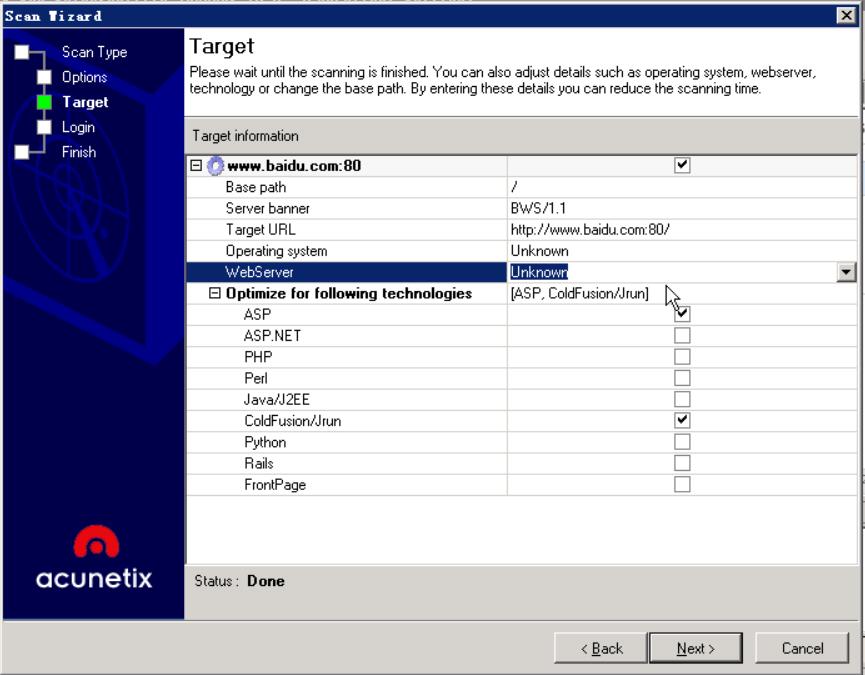This screenshot has height=675, width=865.
Task: Collapse Optimize for following technologies section
Action: point(215,293)
